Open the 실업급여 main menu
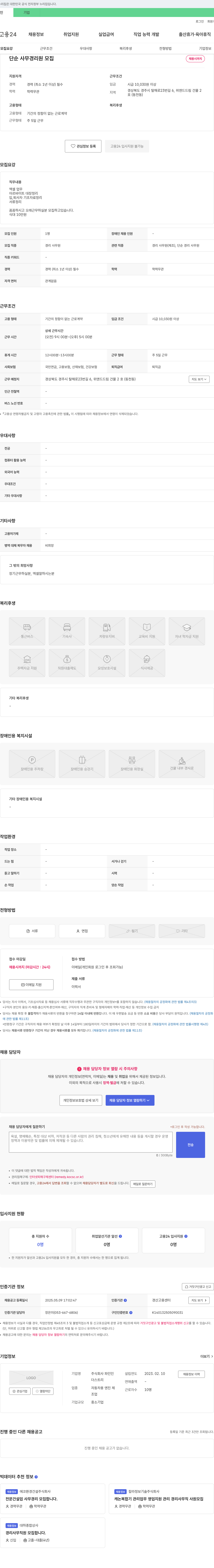 click(106, 34)
